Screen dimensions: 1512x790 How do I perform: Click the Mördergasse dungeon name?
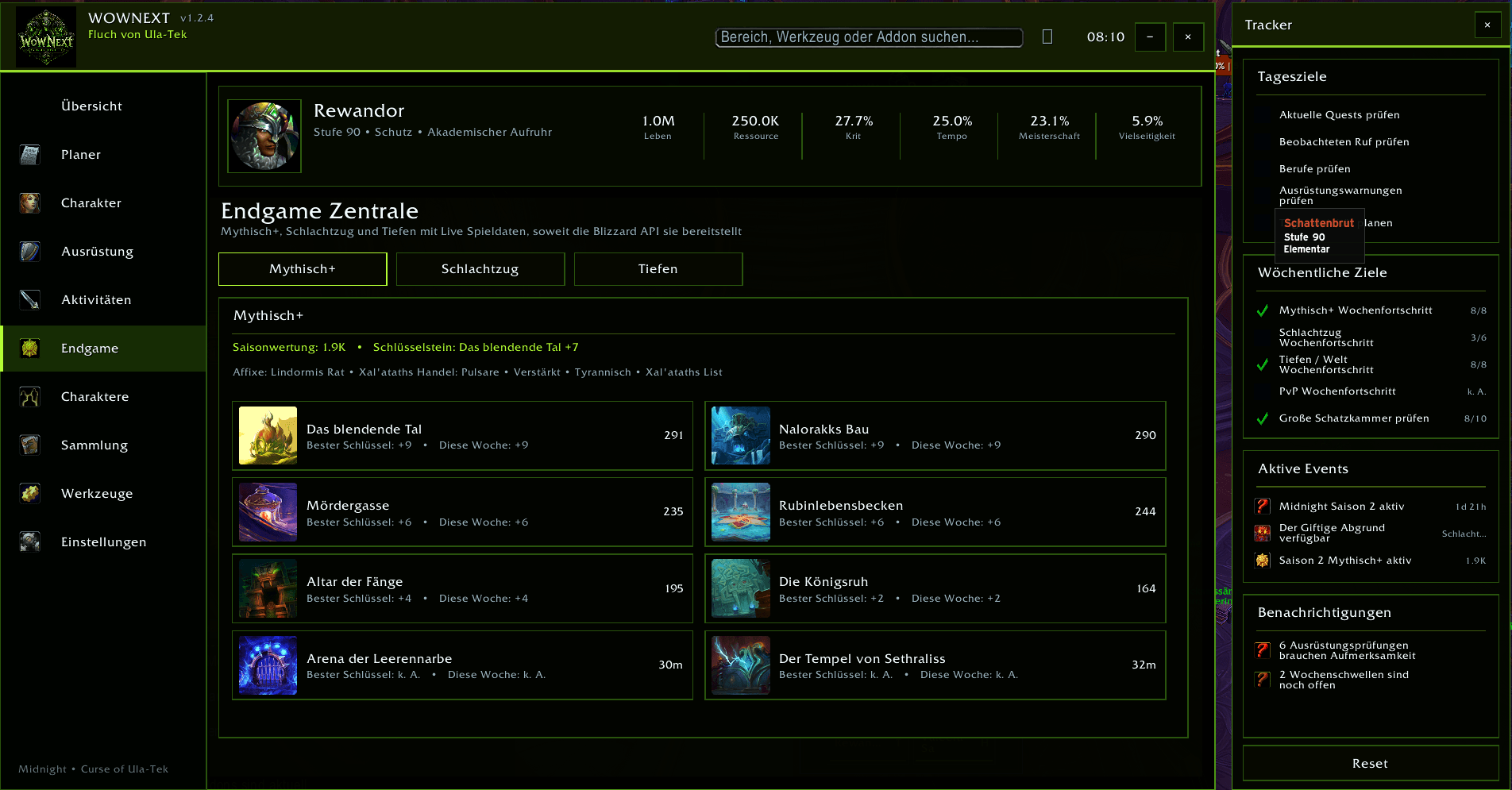[x=348, y=506]
